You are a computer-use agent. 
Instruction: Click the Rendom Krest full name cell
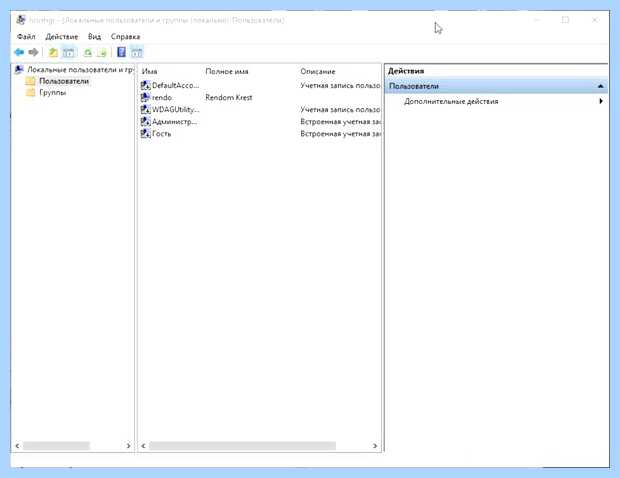click(x=229, y=97)
